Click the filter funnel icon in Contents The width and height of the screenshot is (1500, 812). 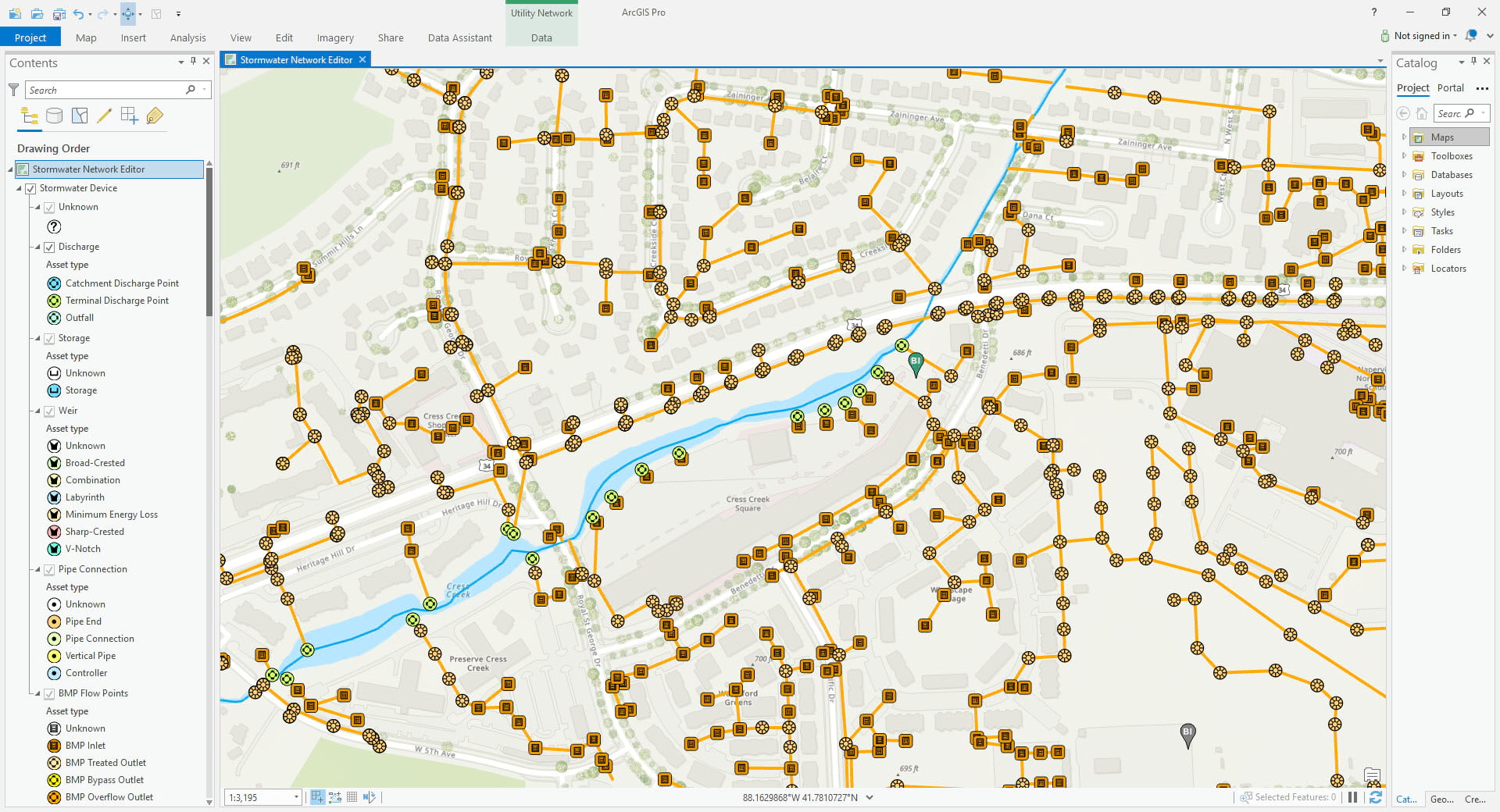pos(13,90)
